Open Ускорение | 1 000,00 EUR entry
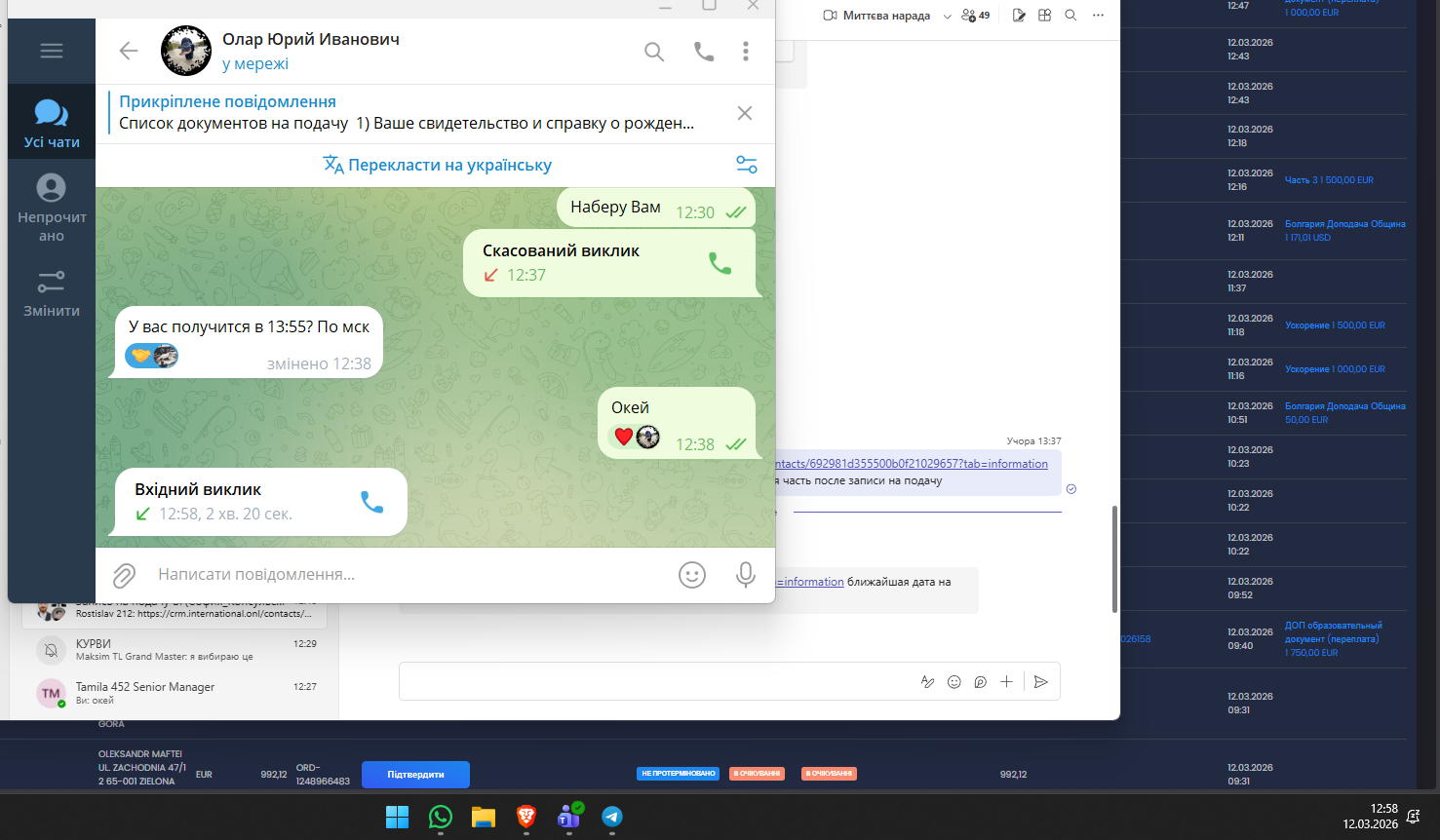The height and width of the screenshot is (840, 1440). [1337, 369]
